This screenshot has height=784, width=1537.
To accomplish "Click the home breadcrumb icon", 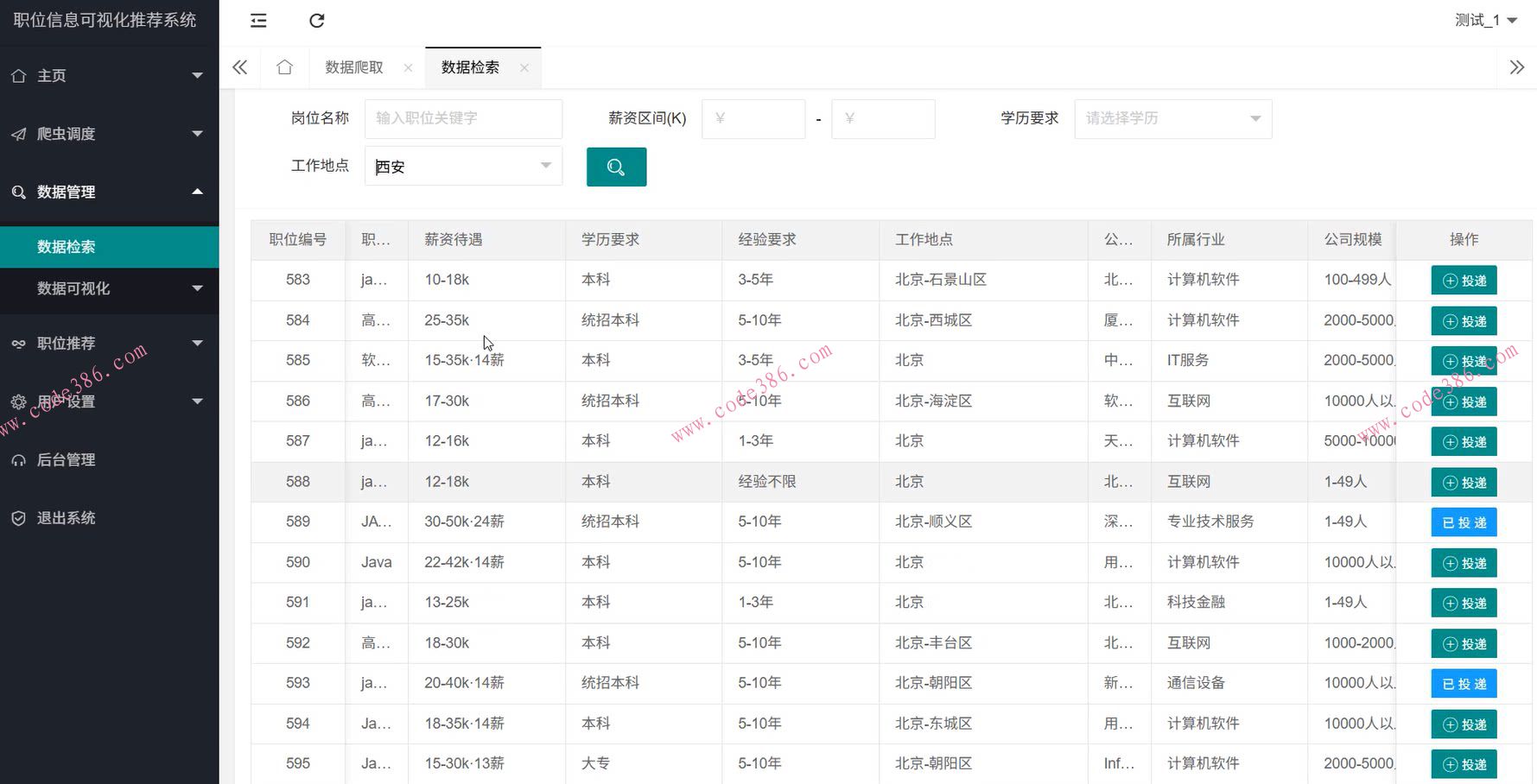I will [284, 66].
